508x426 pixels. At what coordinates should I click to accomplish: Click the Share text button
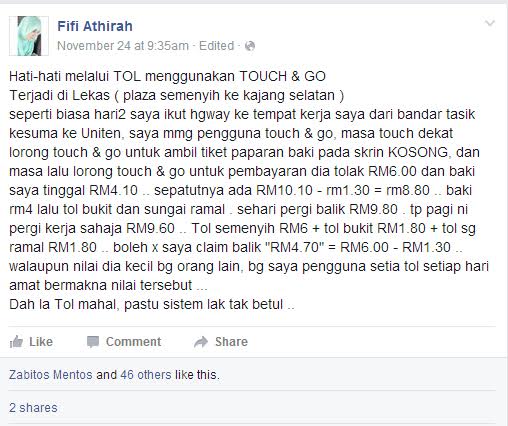pyautogui.click(x=231, y=342)
